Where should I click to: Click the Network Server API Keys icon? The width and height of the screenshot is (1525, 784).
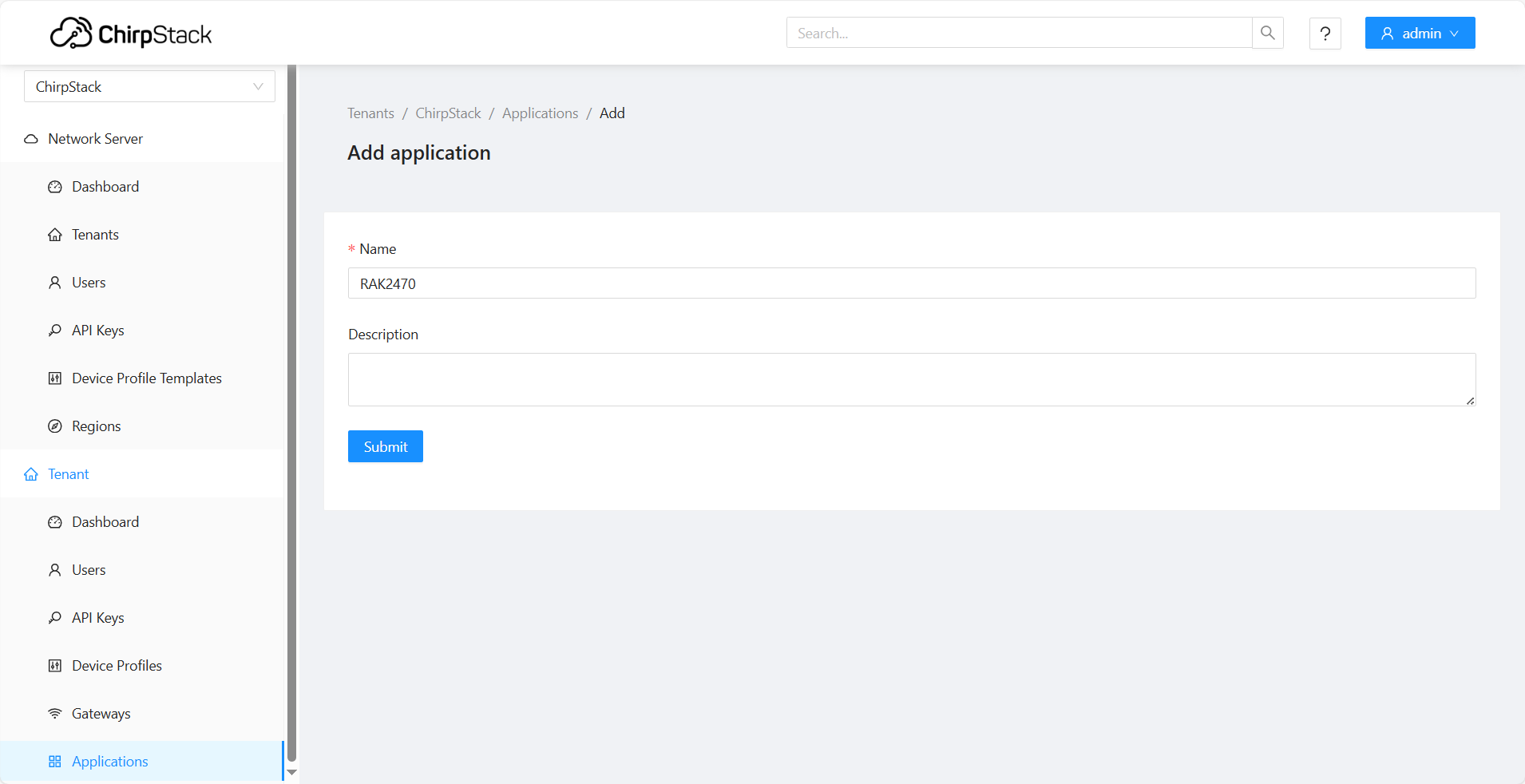(55, 331)
